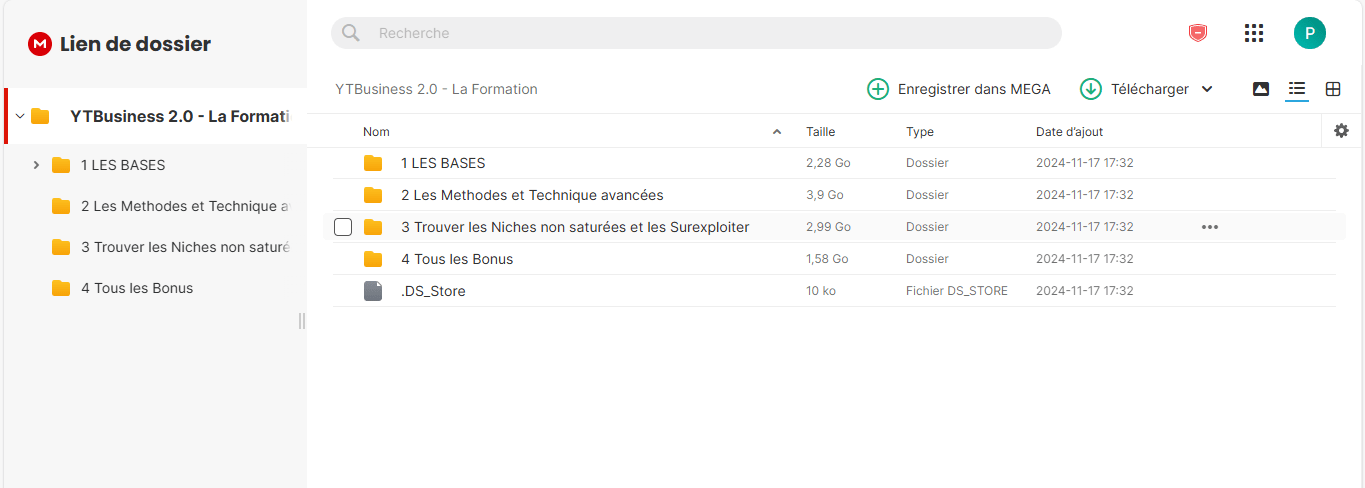
Task: Select 3 Trouver les Niches non saturées row name
Action: coord(575,227)
